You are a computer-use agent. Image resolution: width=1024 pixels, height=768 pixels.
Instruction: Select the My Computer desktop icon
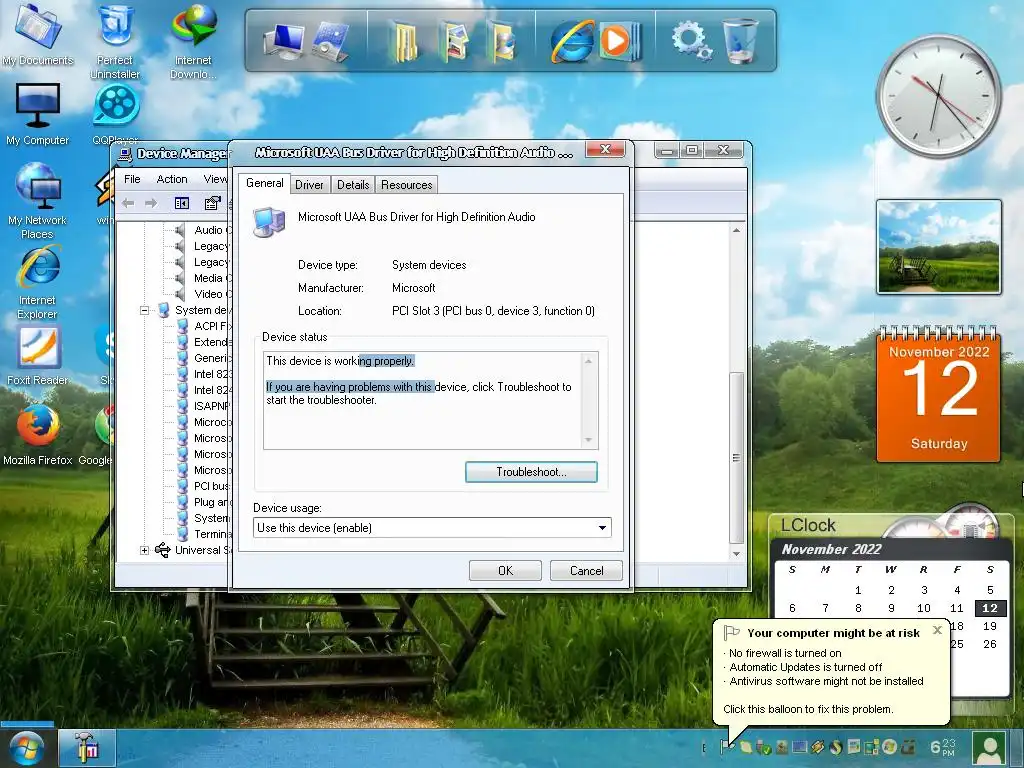click(x=37, y=114)
